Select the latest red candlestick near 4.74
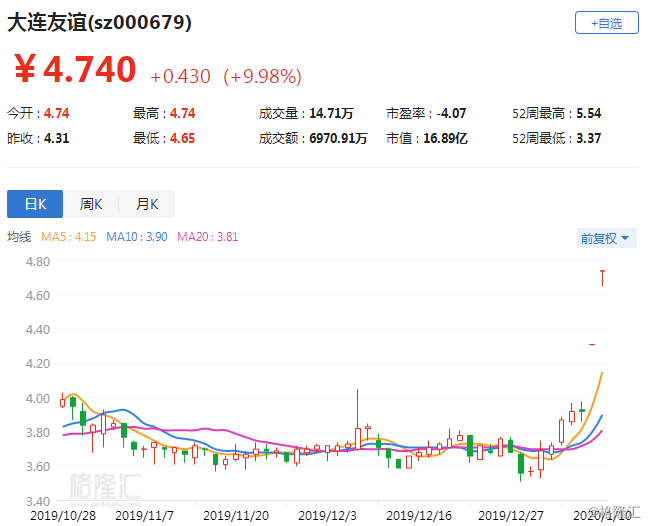 [x=603, y=278]
